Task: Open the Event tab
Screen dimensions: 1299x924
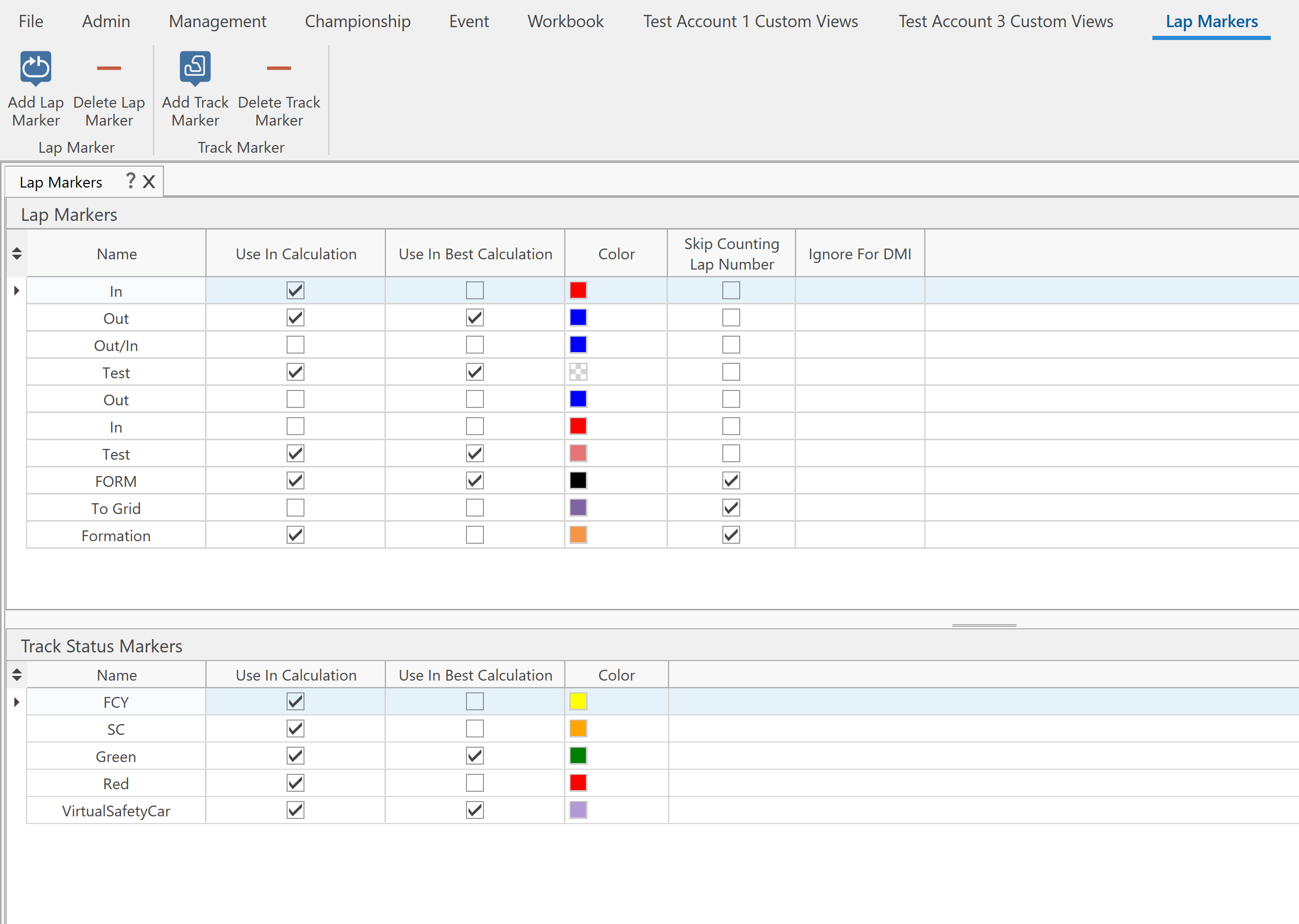Action: [469, 22]
